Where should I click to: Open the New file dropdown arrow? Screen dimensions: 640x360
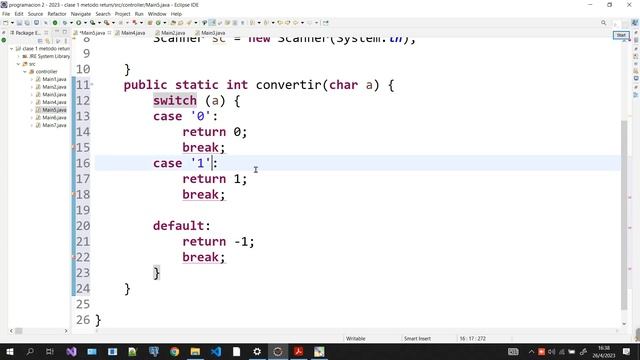tap(12, 23)
